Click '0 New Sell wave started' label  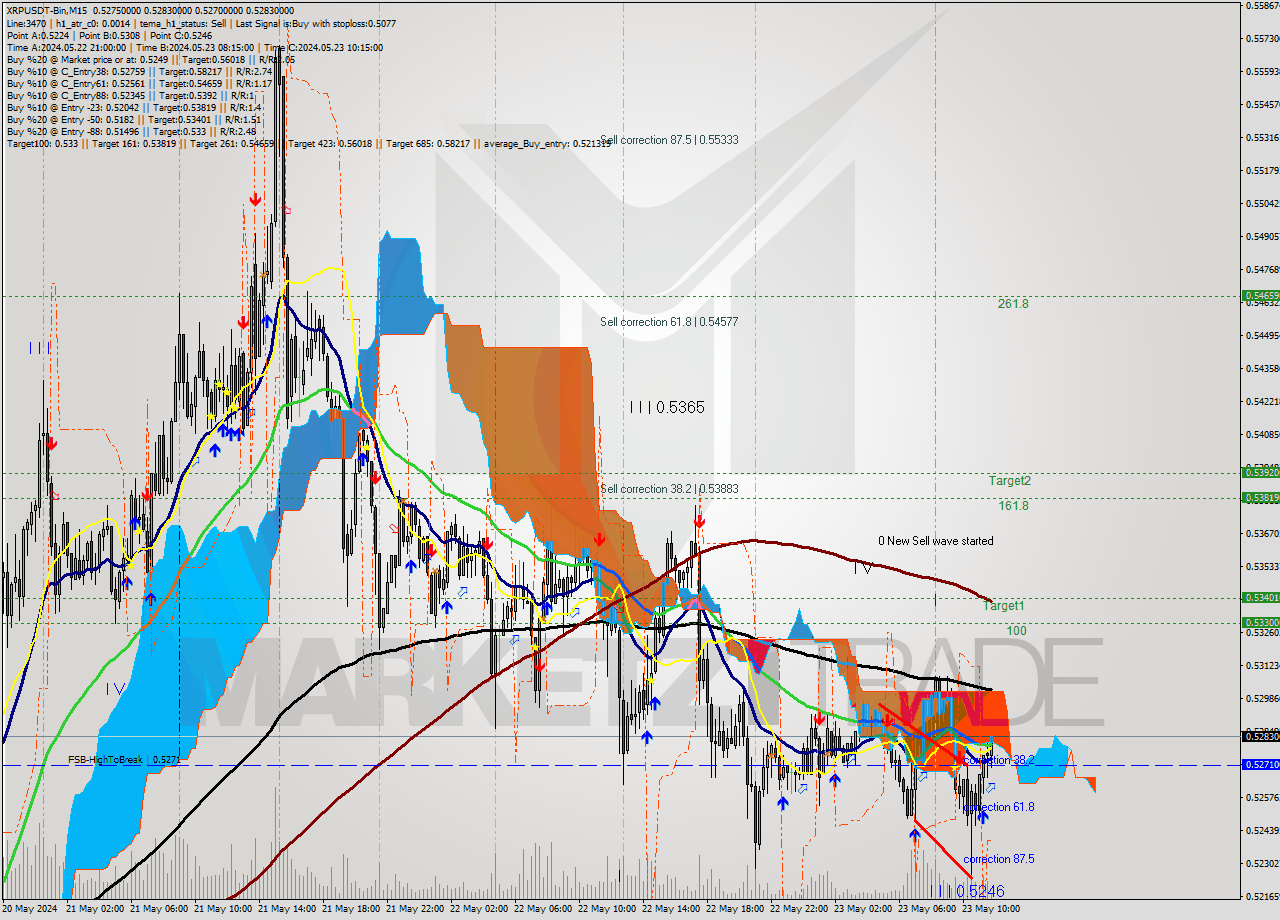click(x=936, y=541)
